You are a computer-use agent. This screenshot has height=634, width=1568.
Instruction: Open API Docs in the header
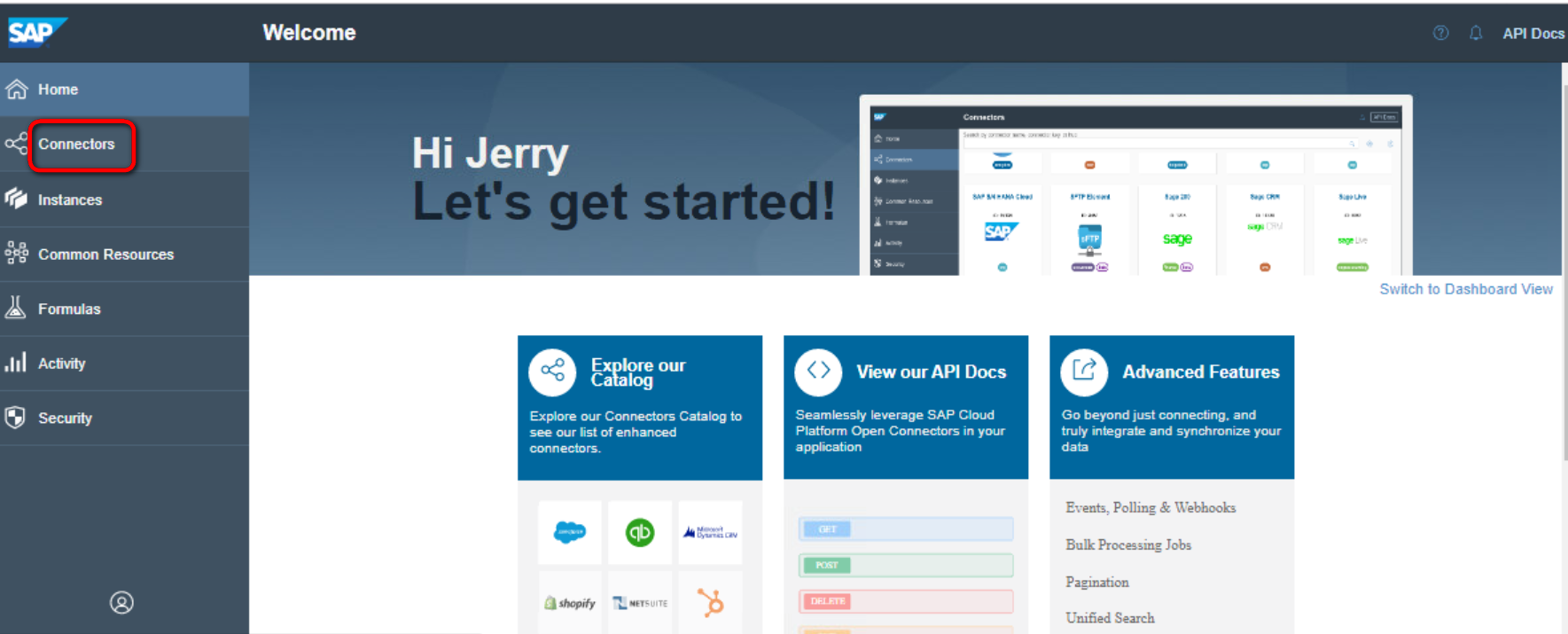1533,34
